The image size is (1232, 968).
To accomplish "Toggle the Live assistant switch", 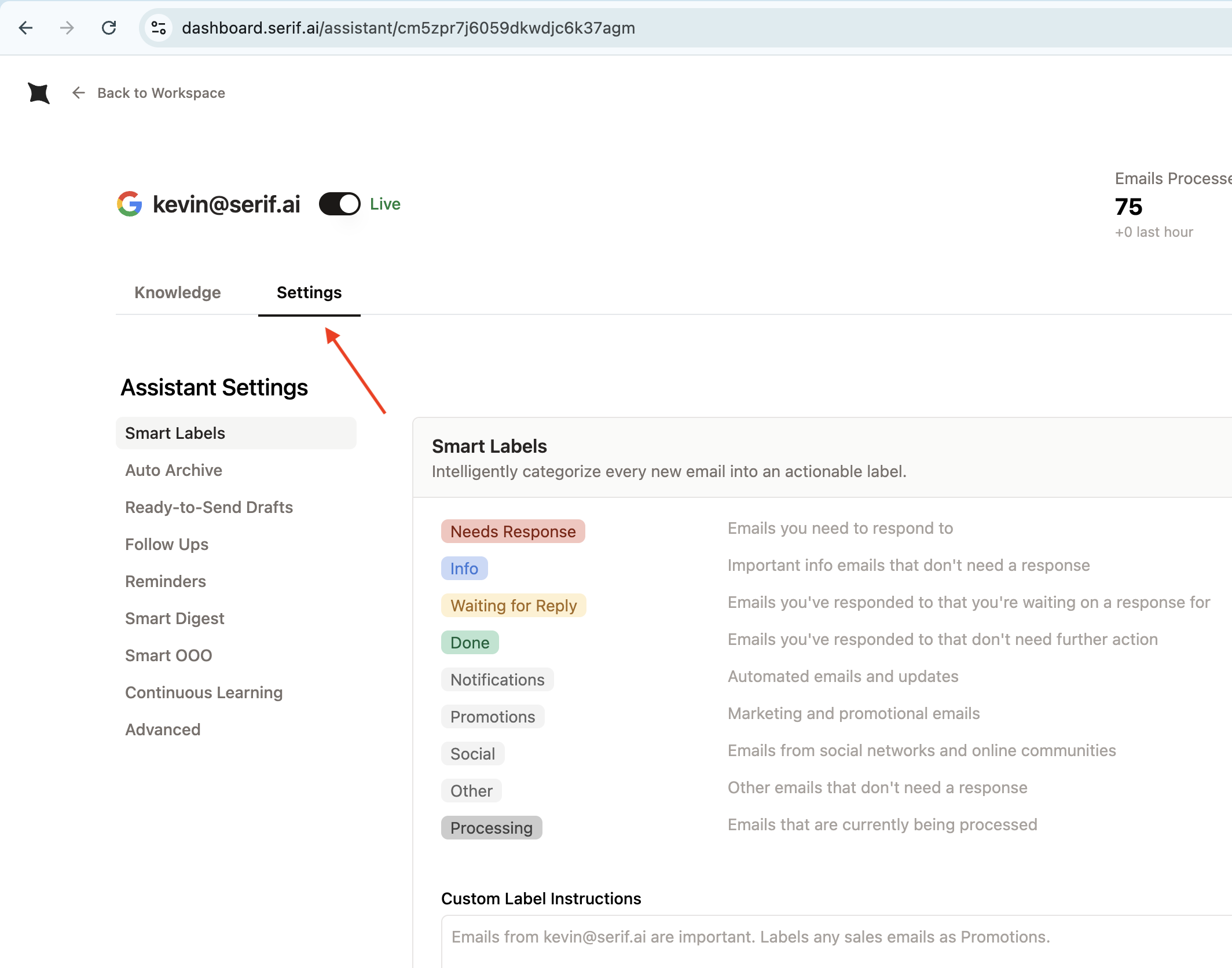I will point(340,204).
